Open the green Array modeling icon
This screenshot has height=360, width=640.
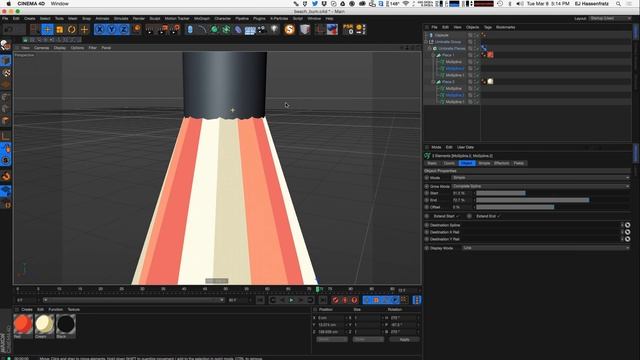(226, 29)
